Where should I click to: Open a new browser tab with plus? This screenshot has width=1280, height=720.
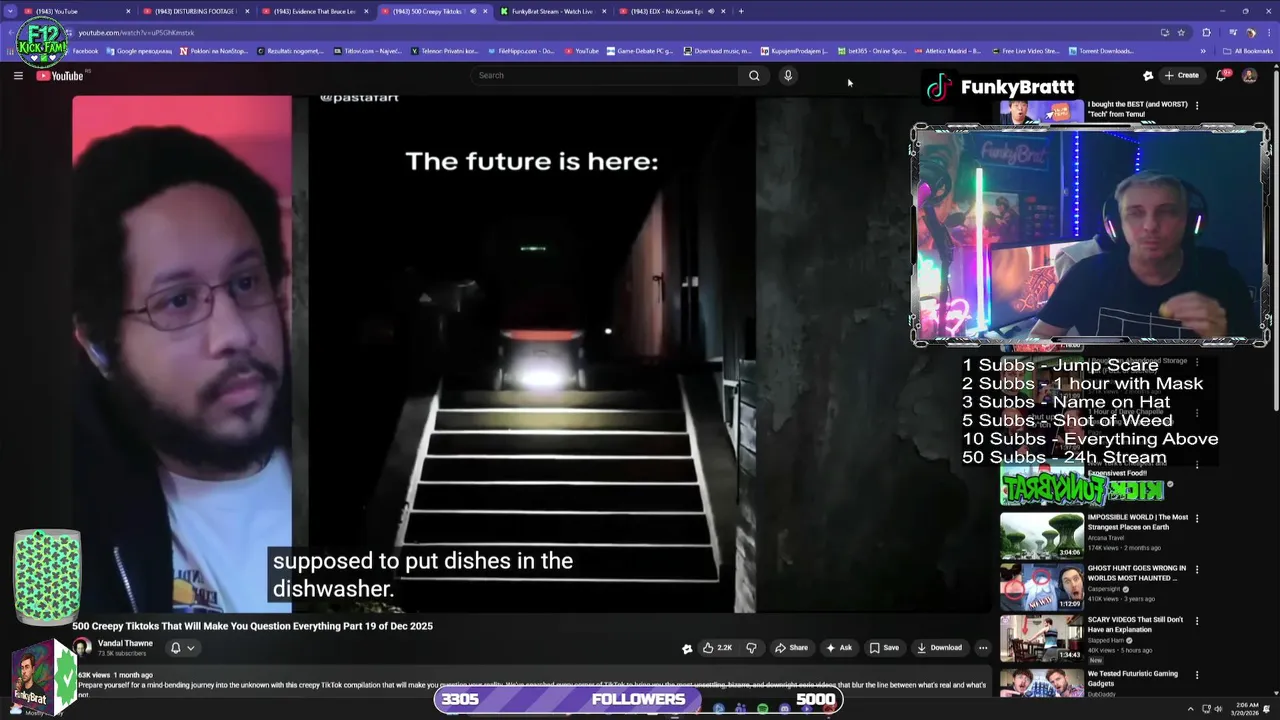pyautogui.click(x=741, y=11)
